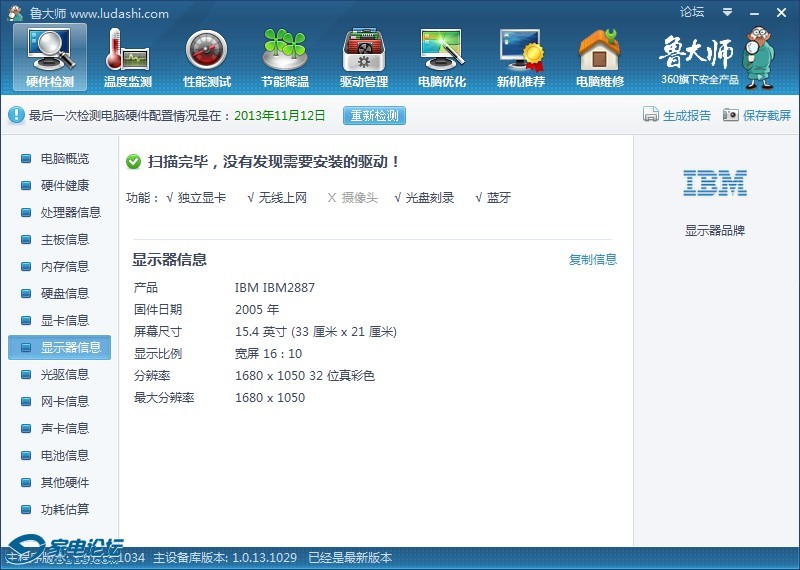Open the title bar dropdown menu arrow
Screen dimensions: 800x570
pos(728,12)
